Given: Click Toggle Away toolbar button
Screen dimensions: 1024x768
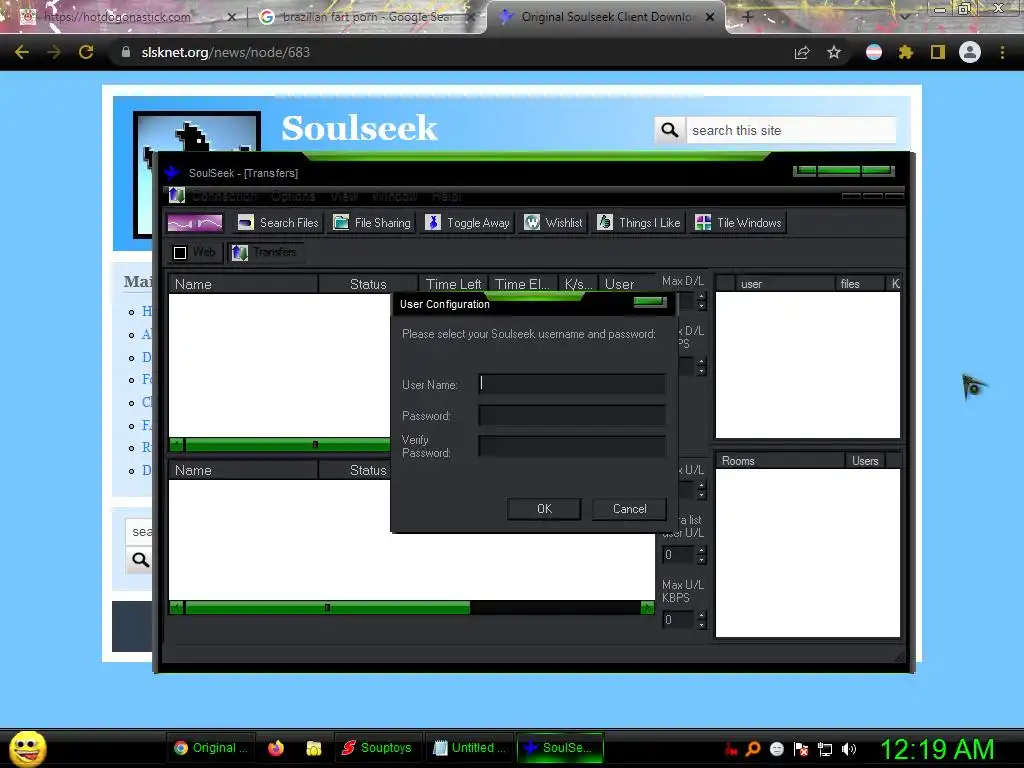Looking at the screenshot, I should 468,223.
